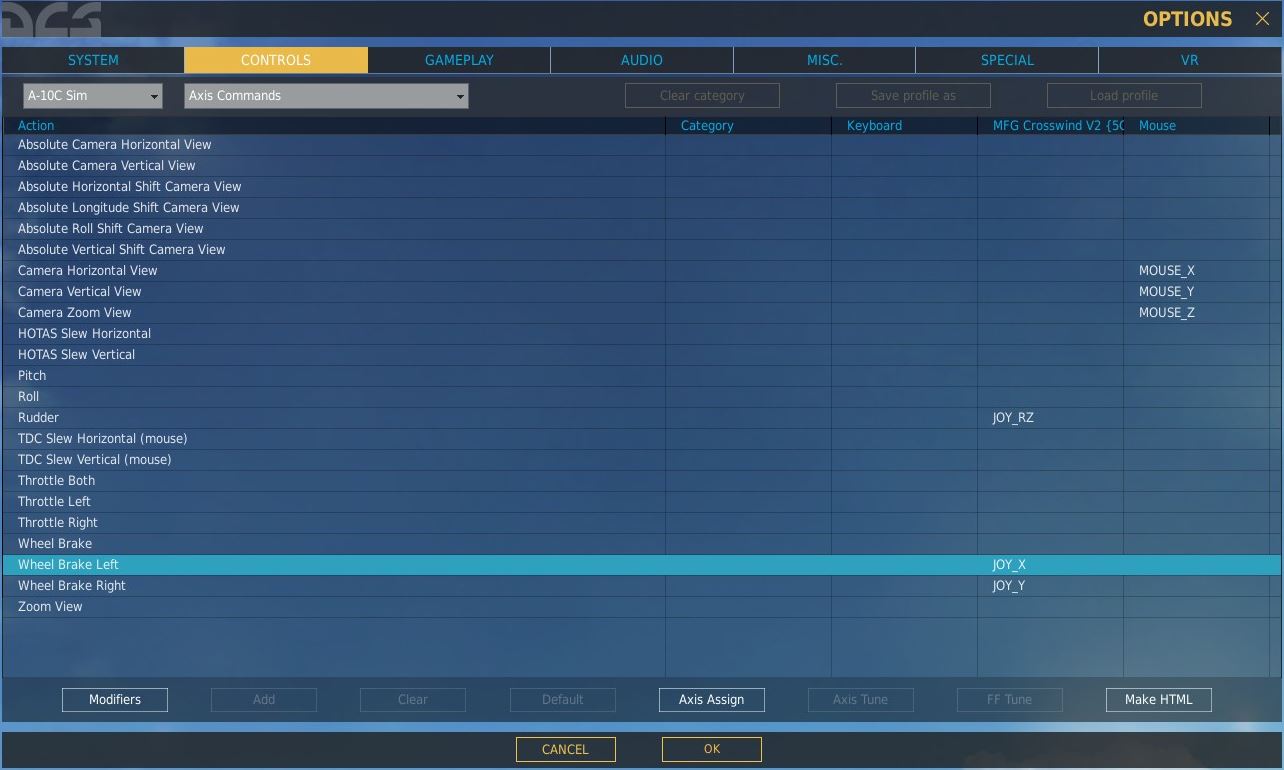Screen dimensions: 1284x770
Task: Select the Pitch axis row
Action: pyautogui.click(x=641, y=376)
